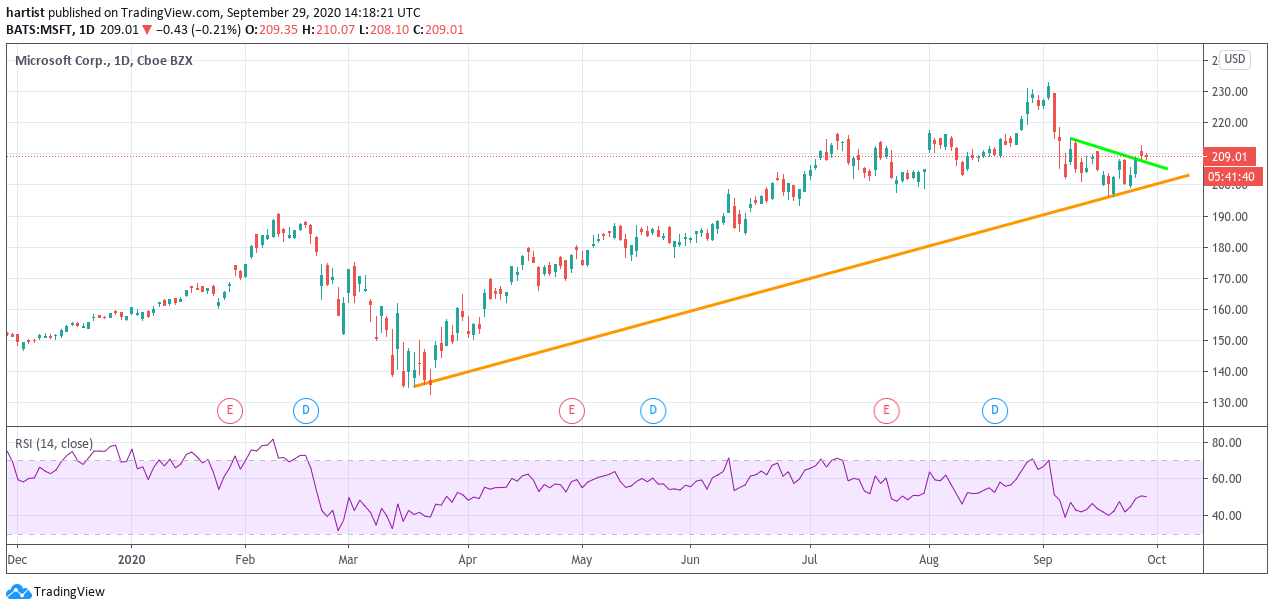1274x610 pixels.
Task: Select the dividend D marker in mid-August
Action: (995, 409)
